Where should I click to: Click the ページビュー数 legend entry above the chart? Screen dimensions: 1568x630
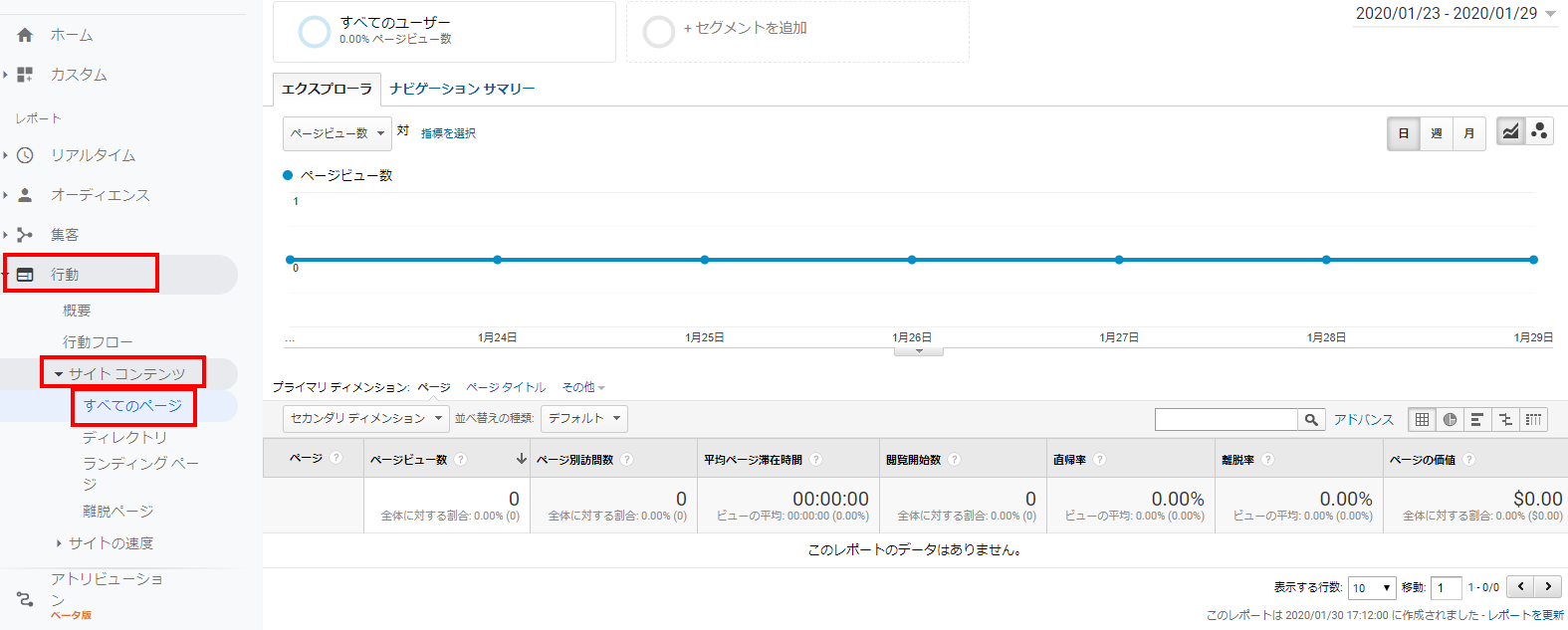[337, 175]
